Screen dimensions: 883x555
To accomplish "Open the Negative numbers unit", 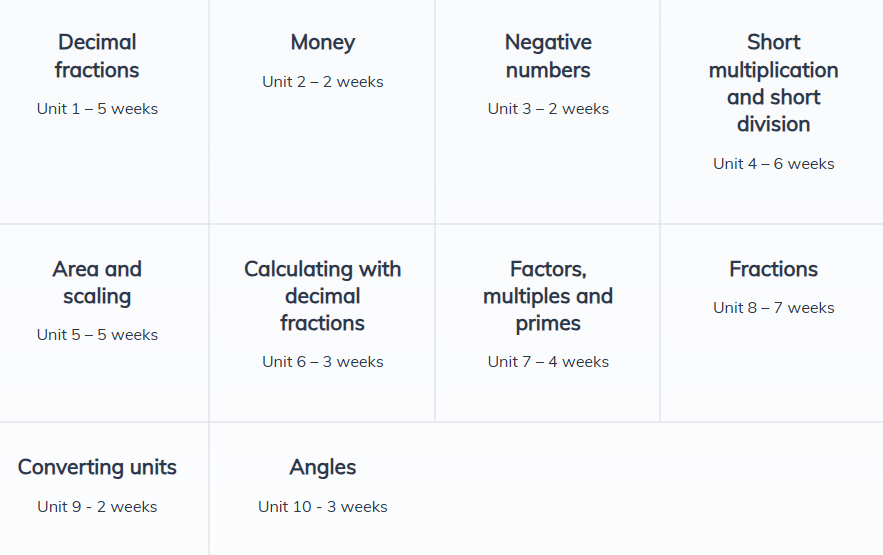I will point(548,56).
